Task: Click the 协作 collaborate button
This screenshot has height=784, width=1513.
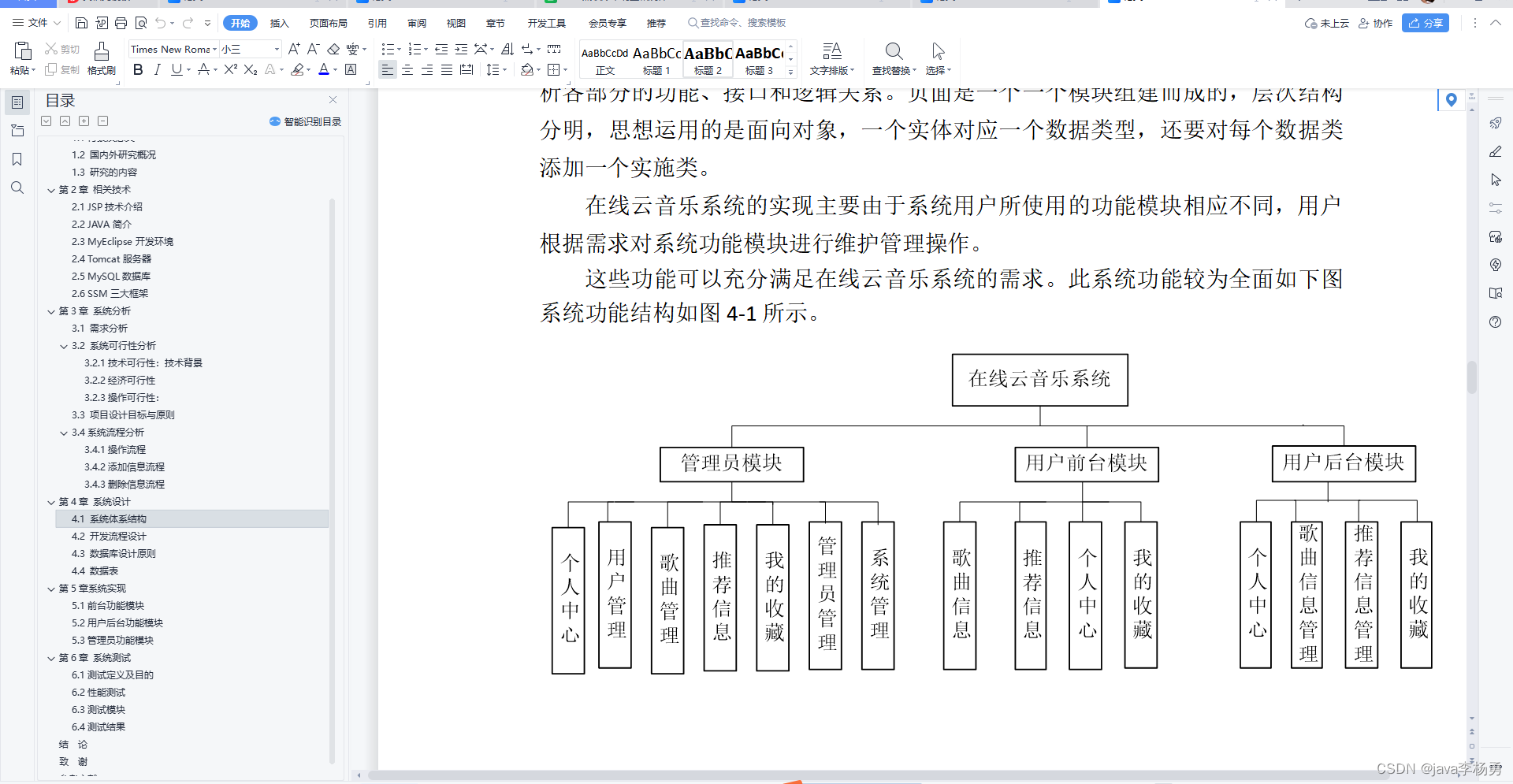Action: tap(1375, 23)
